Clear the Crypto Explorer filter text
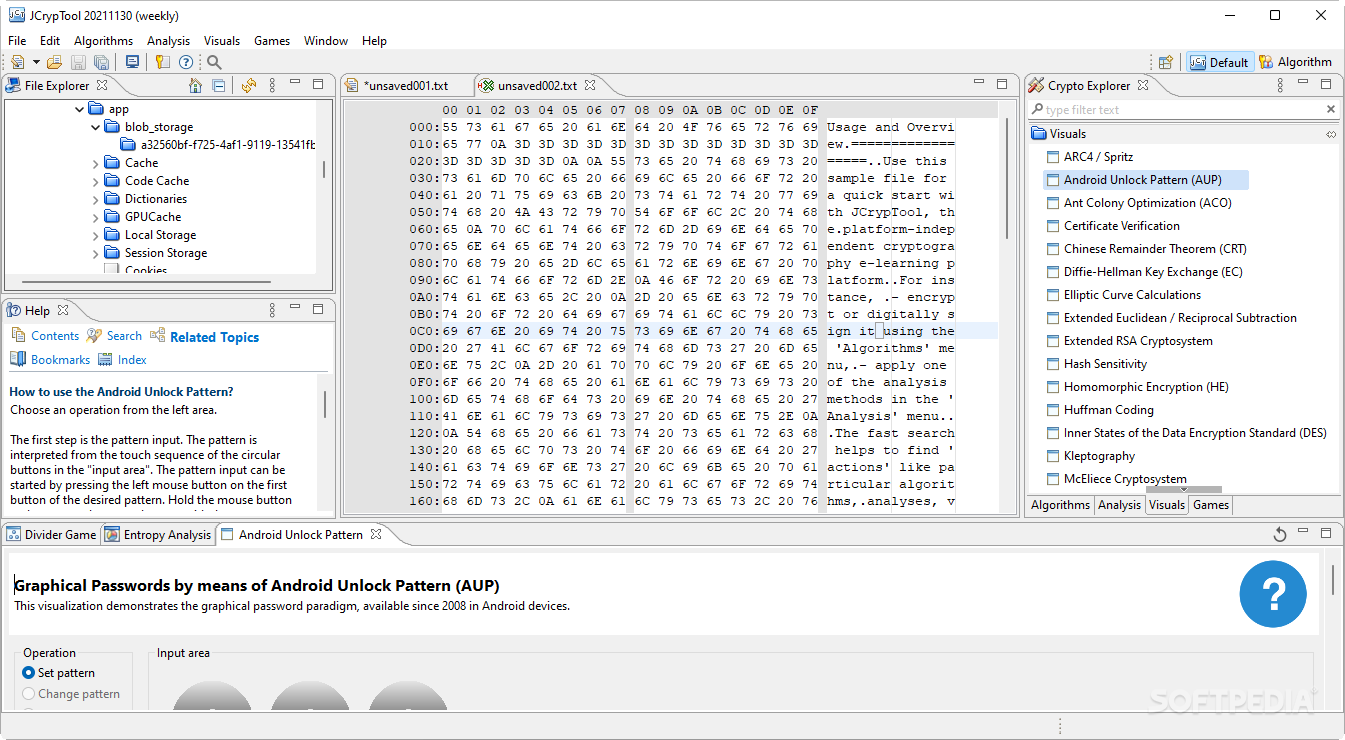This screenshot has height=740, width=1345. 1331,109
